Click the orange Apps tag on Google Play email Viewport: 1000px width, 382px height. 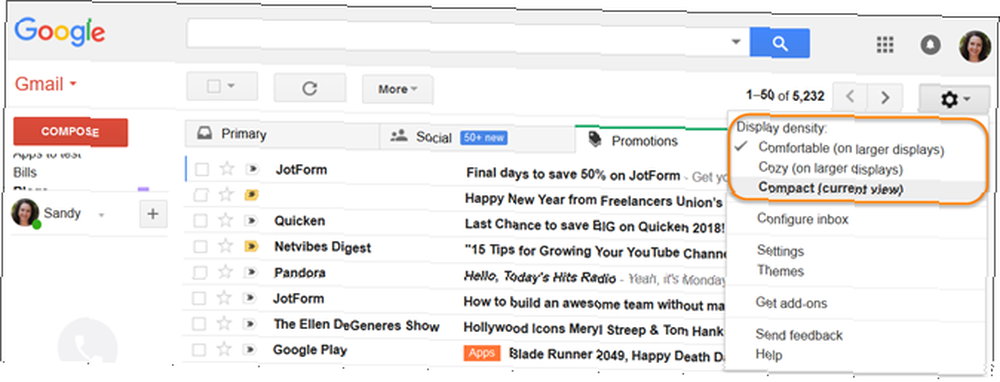click(x=482, y=353)
